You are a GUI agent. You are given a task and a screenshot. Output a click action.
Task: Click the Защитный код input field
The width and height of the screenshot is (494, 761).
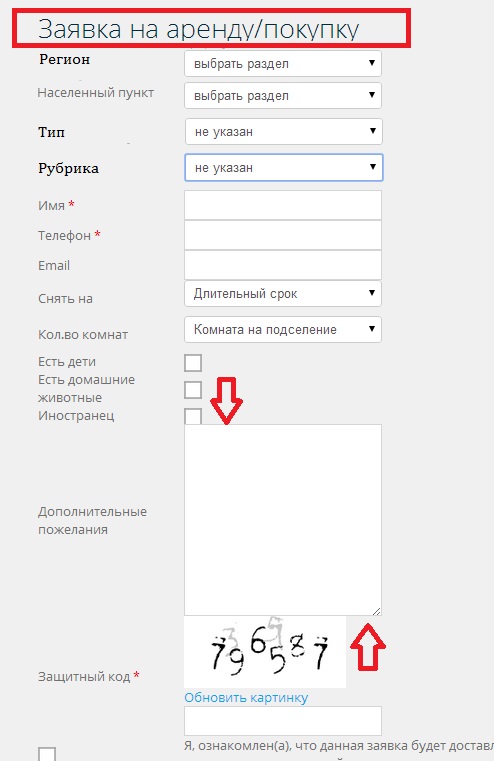tap(283, 721)
